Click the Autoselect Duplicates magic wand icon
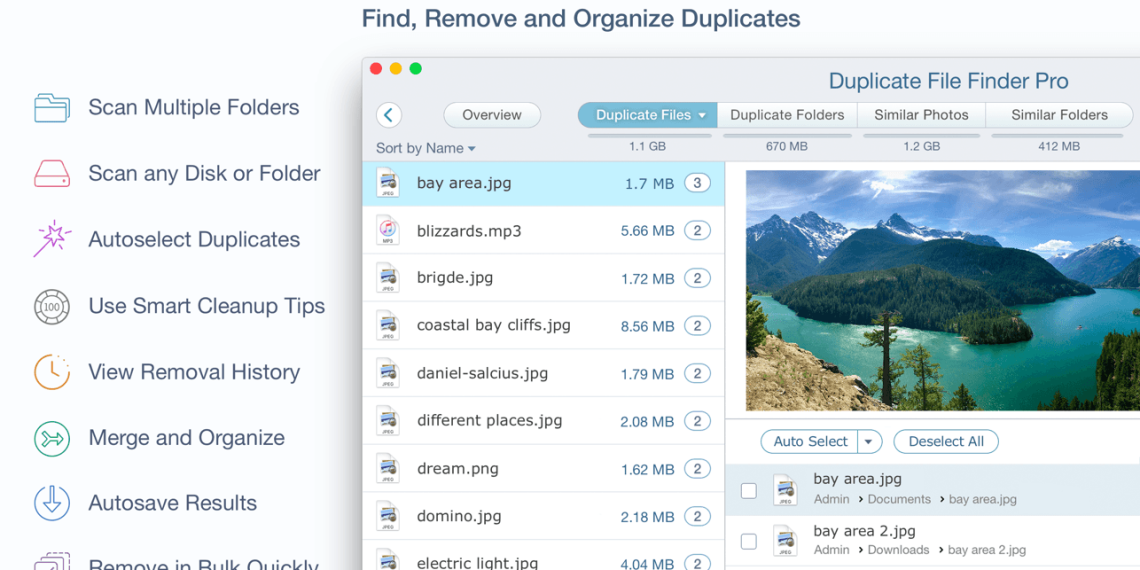 [52, 240]
